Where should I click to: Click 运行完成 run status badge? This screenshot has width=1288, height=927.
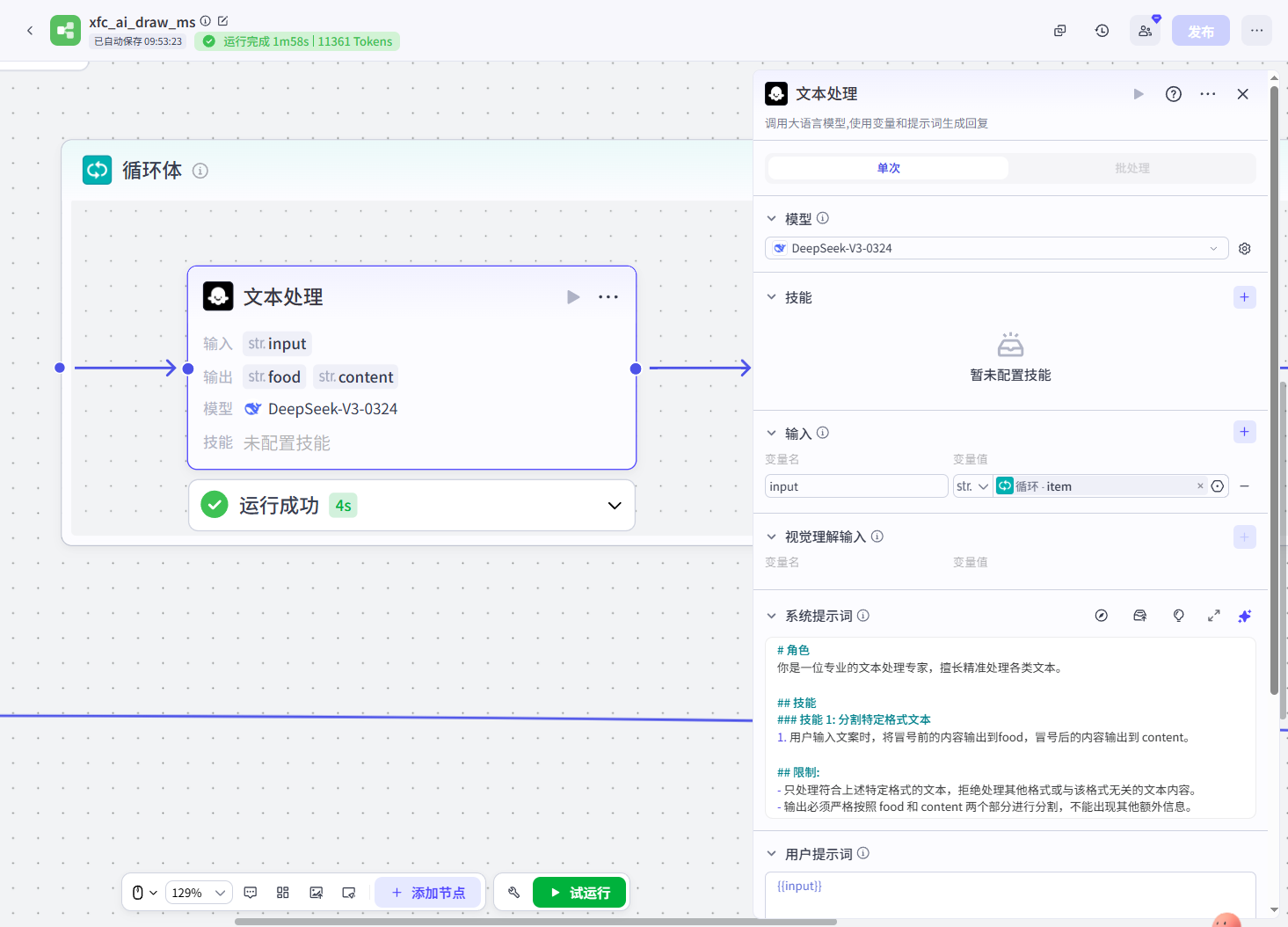point(297,41)
